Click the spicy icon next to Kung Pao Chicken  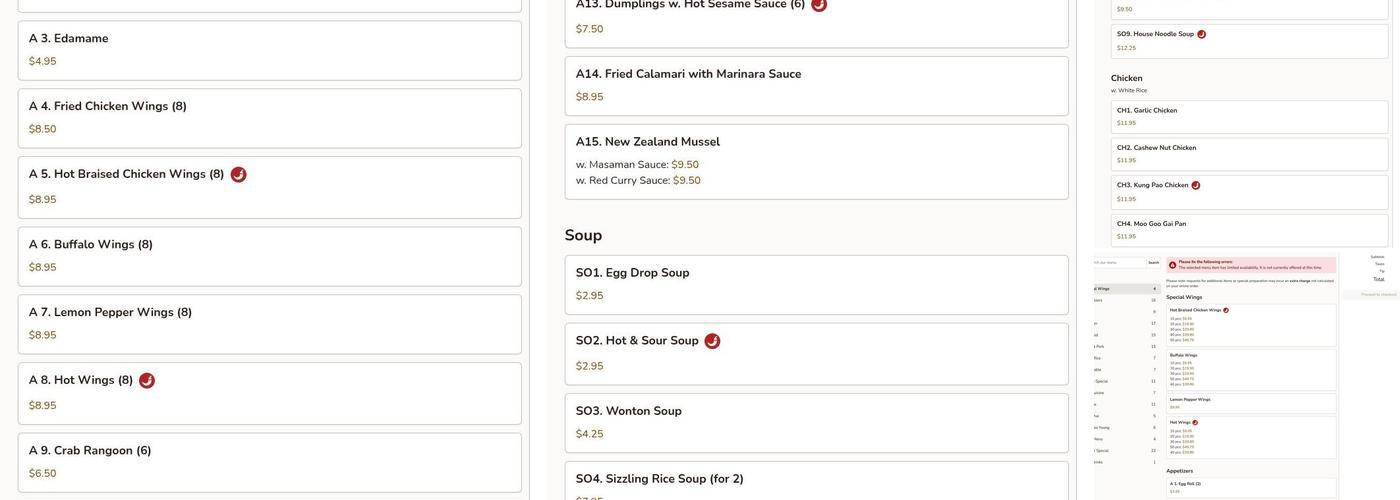[x=1196, y=185]
